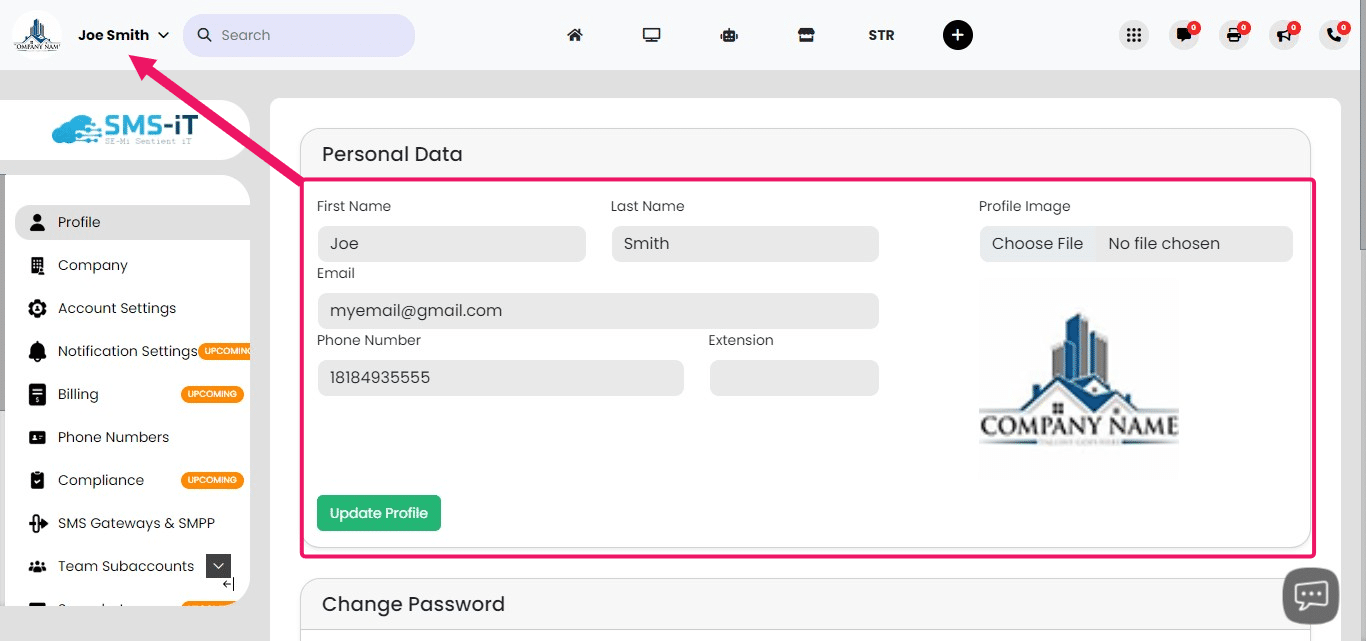Open the megaphone announcements icon
This screenshot has height=641, width=1366.
point(1284,35)
